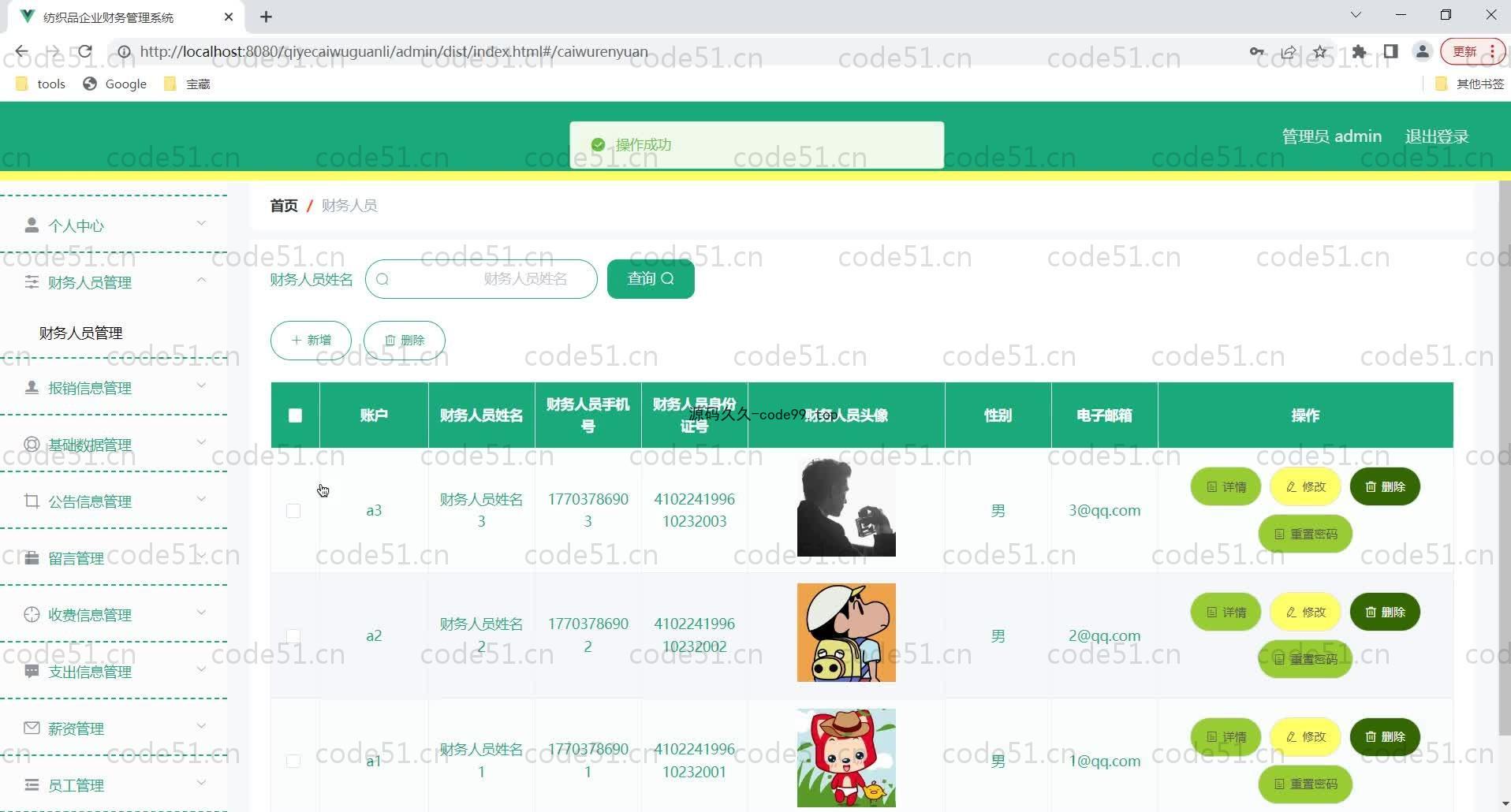Viewport: 1511px width, 812px height.
Task: Bookmark this page with the star icon
Action: coord(1320,52)
